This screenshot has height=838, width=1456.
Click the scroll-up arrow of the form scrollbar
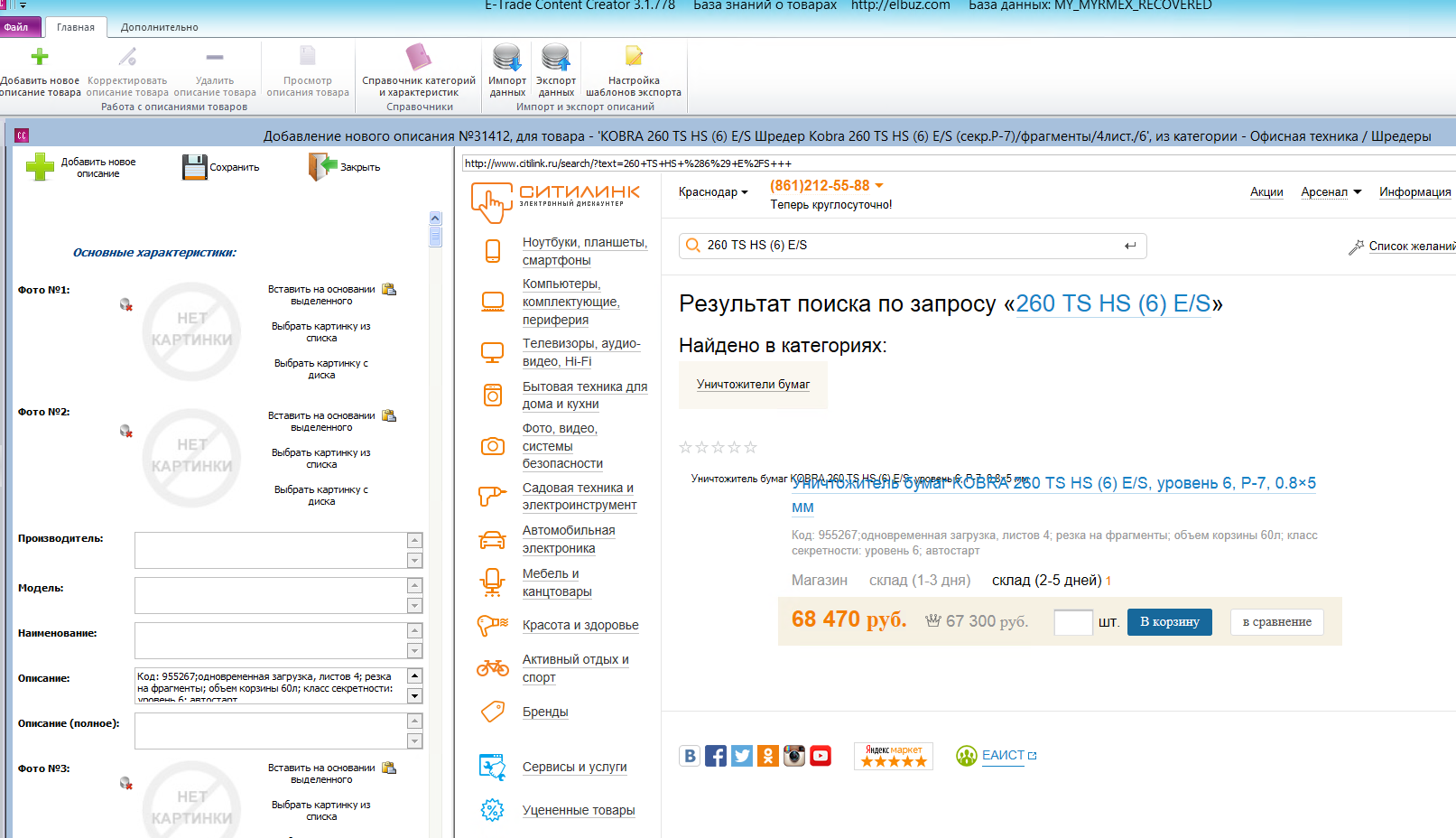pyautogui.click(x=435, y=218)
